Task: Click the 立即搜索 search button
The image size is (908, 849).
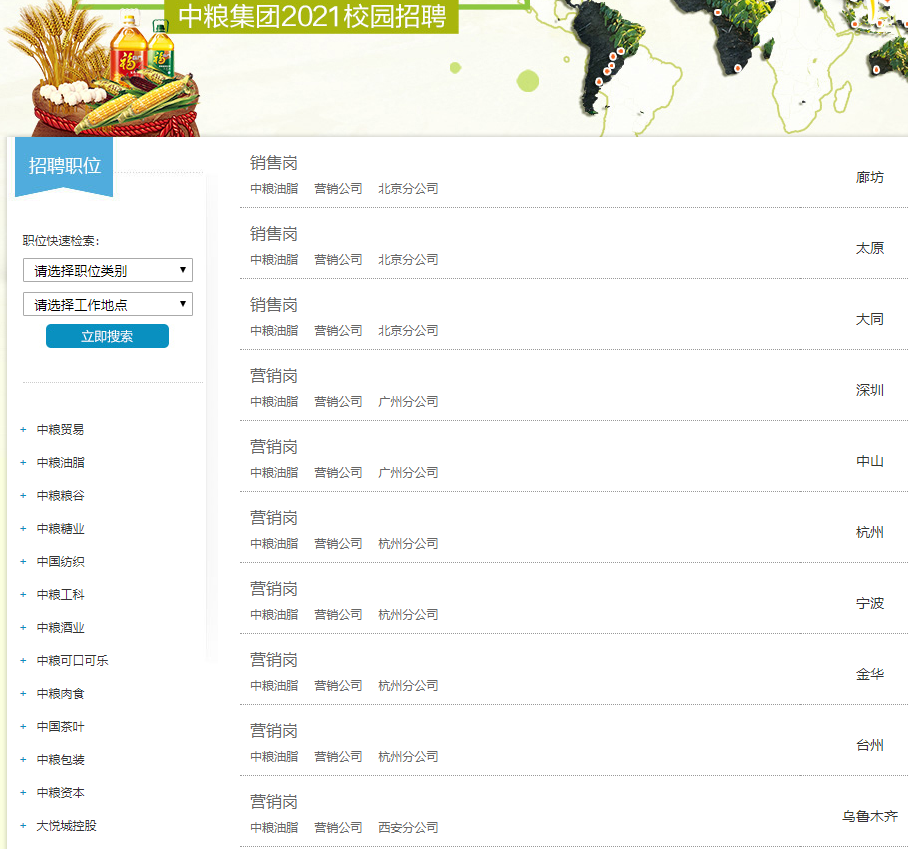Action: (x=108, y=336)
